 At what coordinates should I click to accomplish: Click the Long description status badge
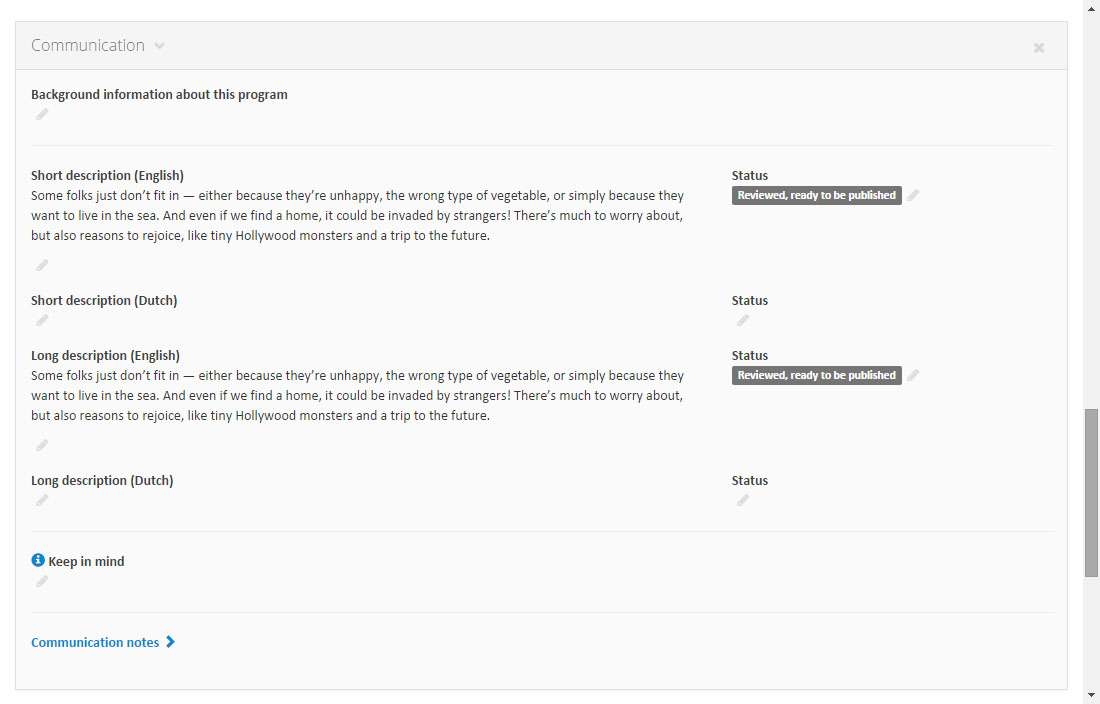pos(816,375)
